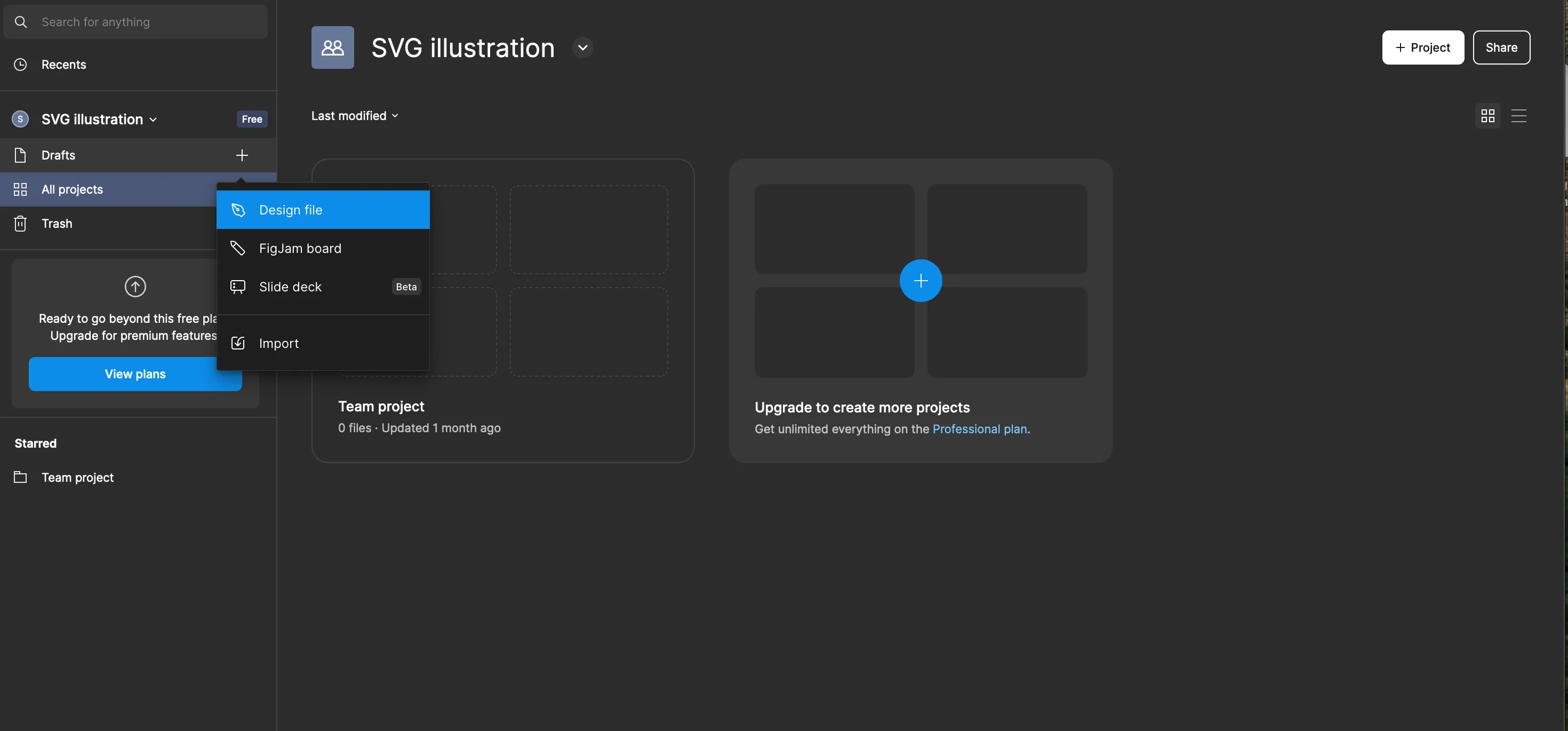Click the Drafts file icon
1568x731 pixels.
[x=20, y=155]
